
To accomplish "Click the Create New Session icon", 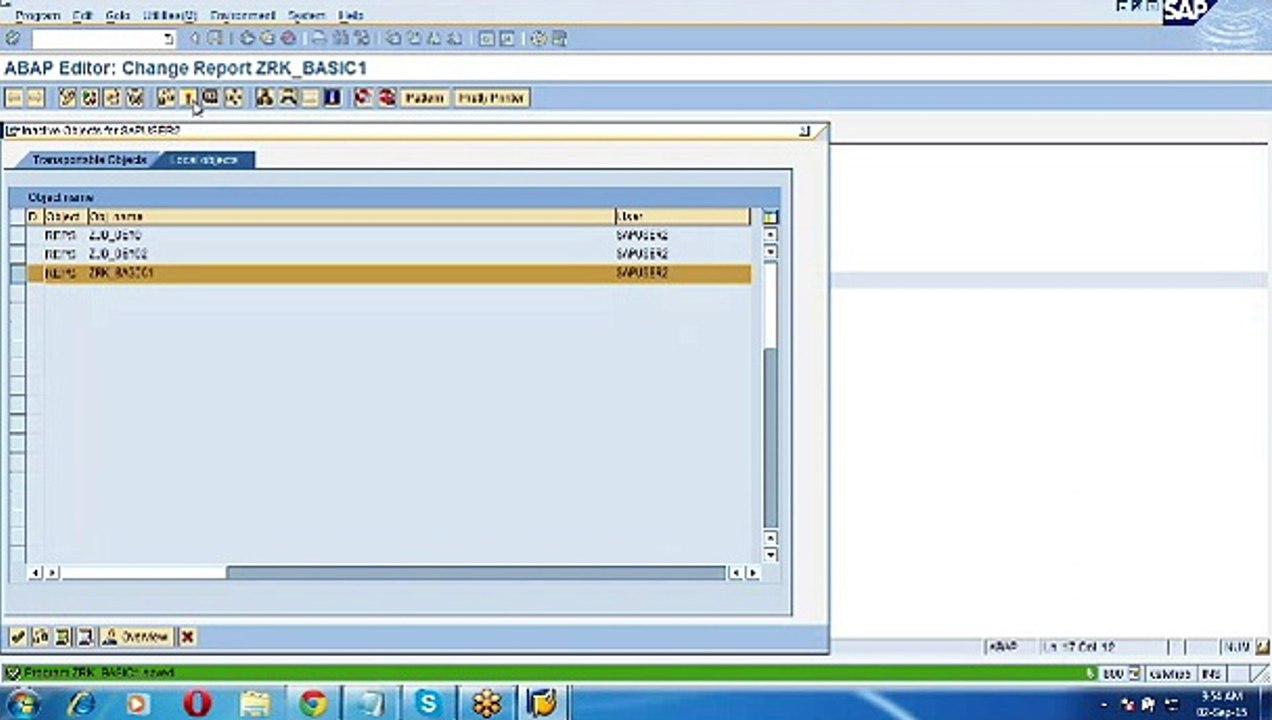I will pyautogui.click(x=486, y=38).
